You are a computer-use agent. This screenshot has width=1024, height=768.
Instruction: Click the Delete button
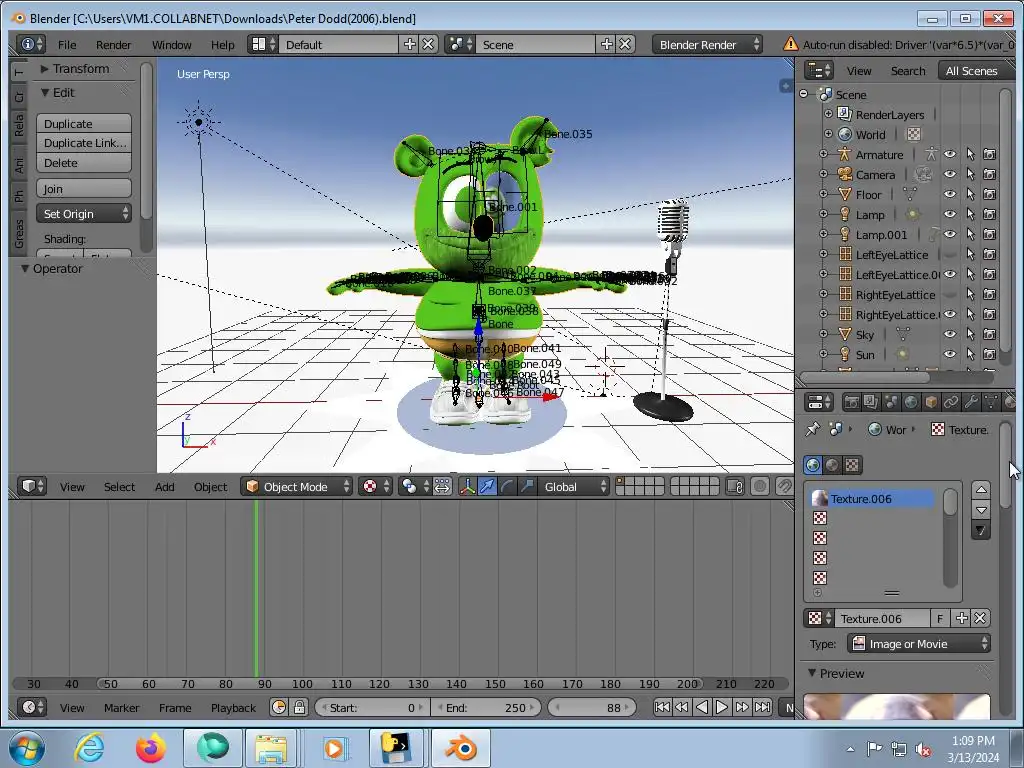coord(84,163)
